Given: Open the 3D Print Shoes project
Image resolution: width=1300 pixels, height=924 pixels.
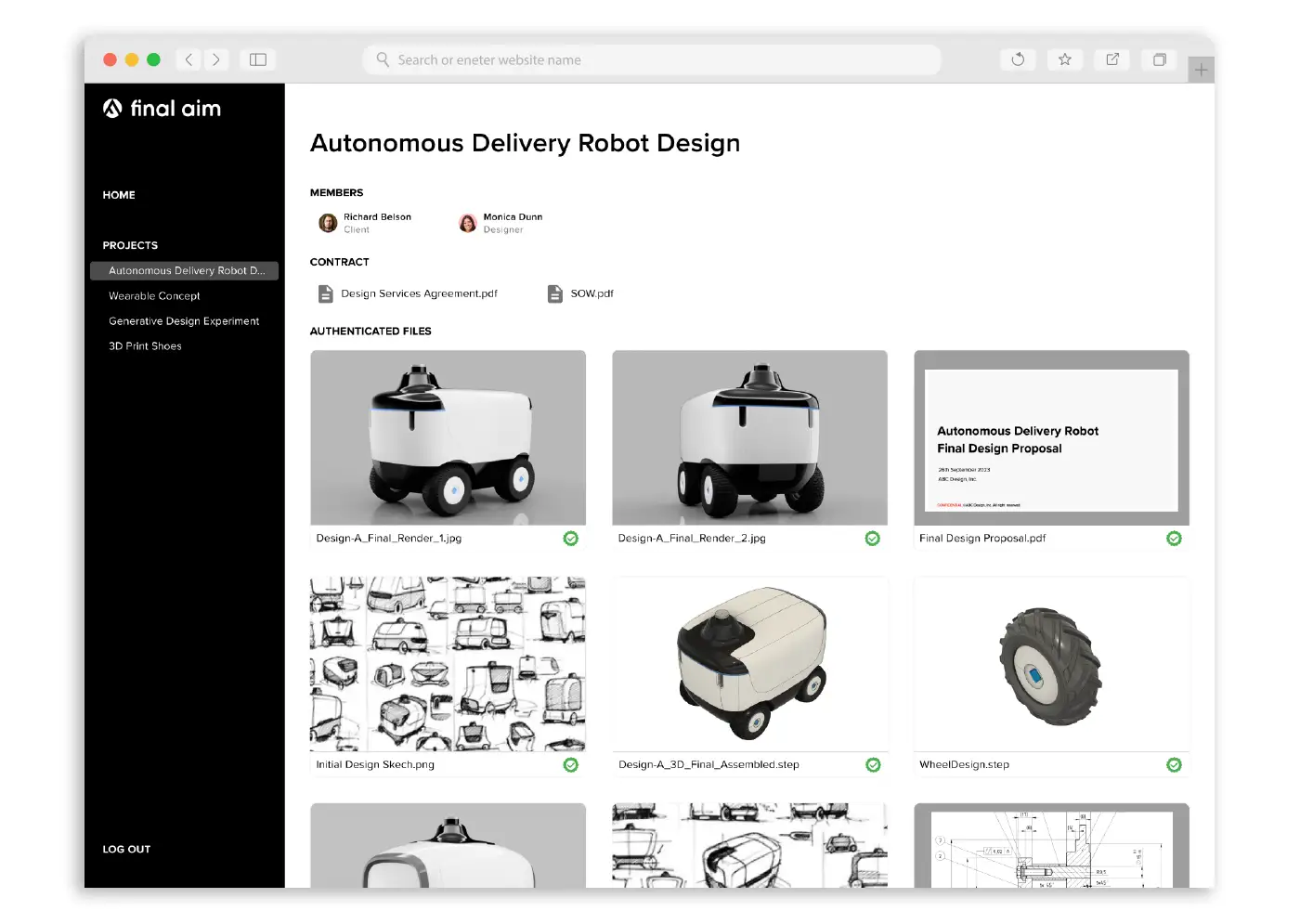Looking at the screenshot, I should coord(145,346).
